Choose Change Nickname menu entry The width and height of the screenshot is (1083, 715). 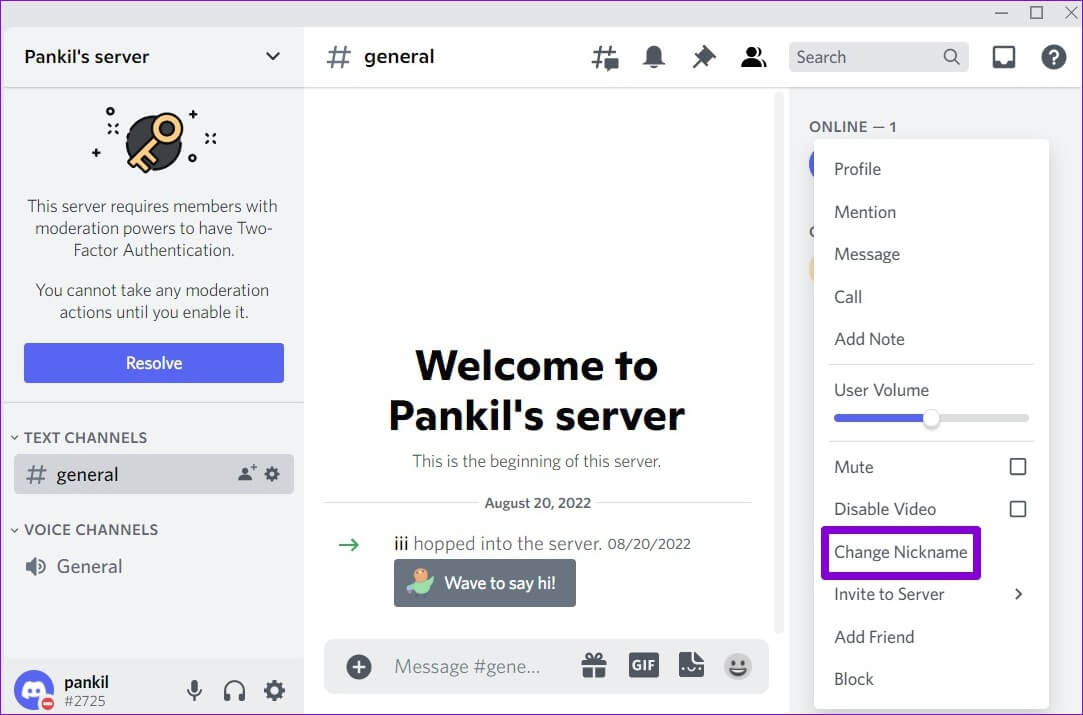pos(901,553)
